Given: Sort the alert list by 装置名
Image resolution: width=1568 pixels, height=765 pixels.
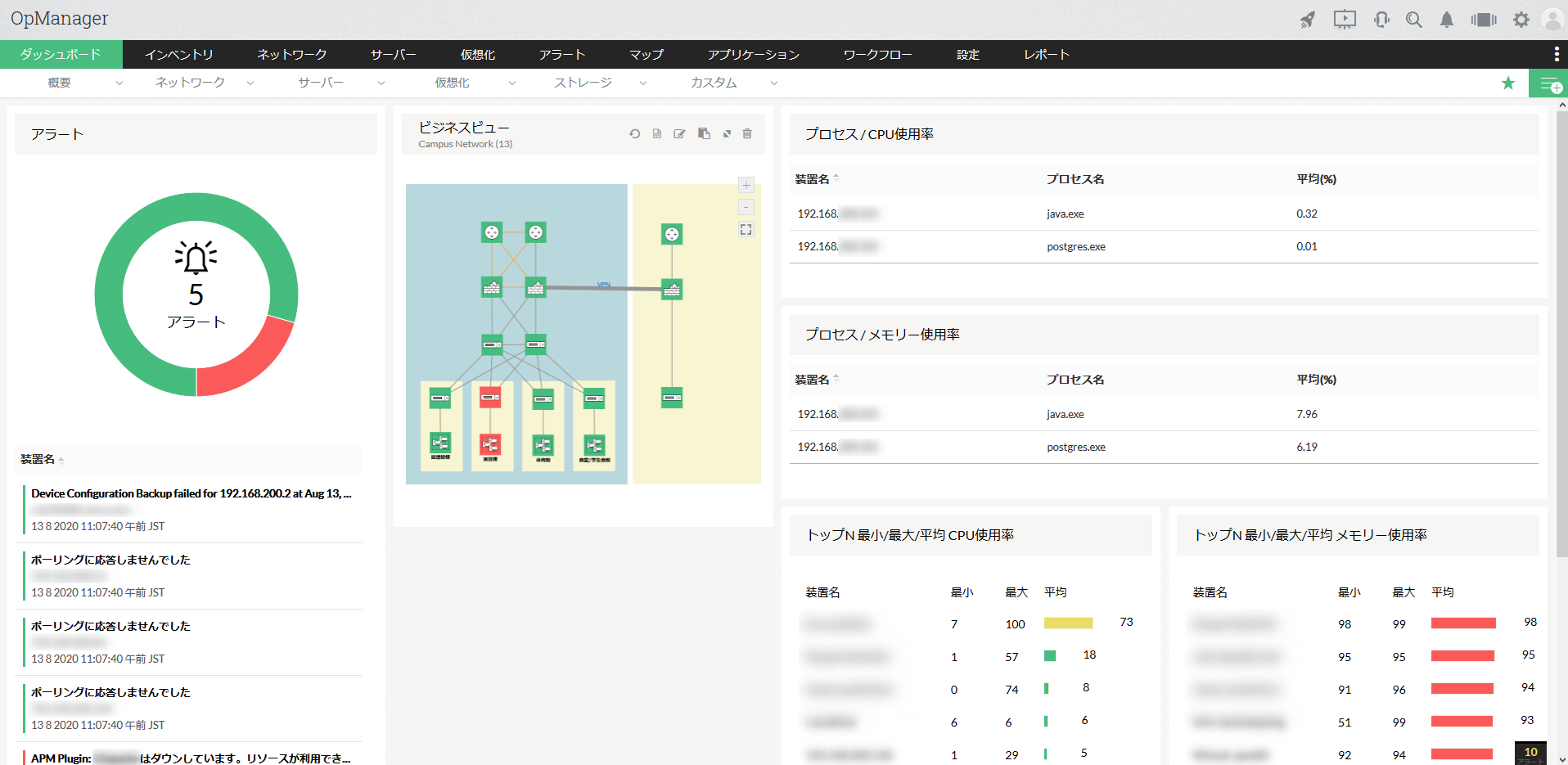Looking at the screenshot, I should point(43,460).
